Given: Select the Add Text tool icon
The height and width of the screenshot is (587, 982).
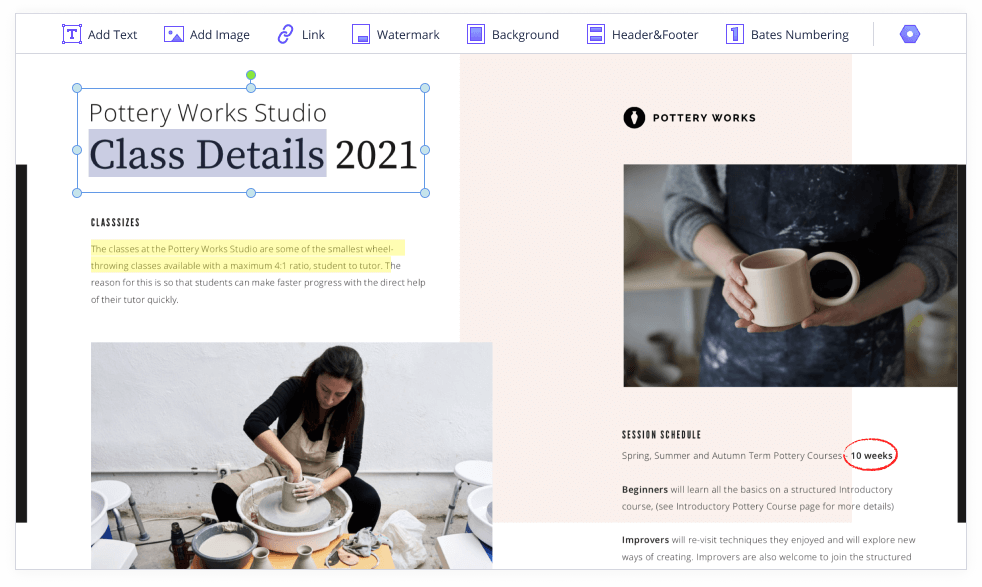Looking at the screenshot, I should pos(71,34).
